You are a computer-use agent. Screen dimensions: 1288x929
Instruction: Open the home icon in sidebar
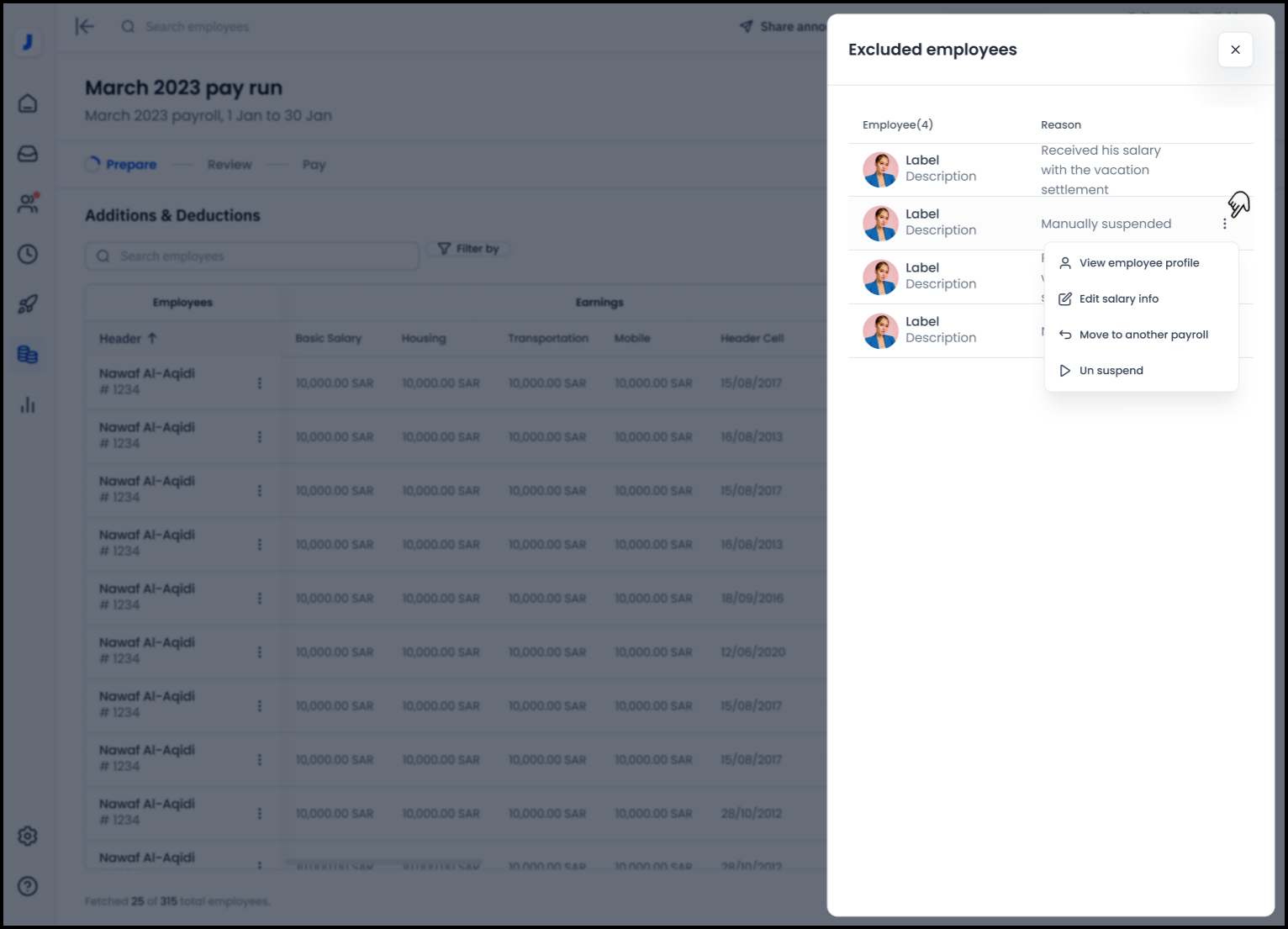coord(28,103)
